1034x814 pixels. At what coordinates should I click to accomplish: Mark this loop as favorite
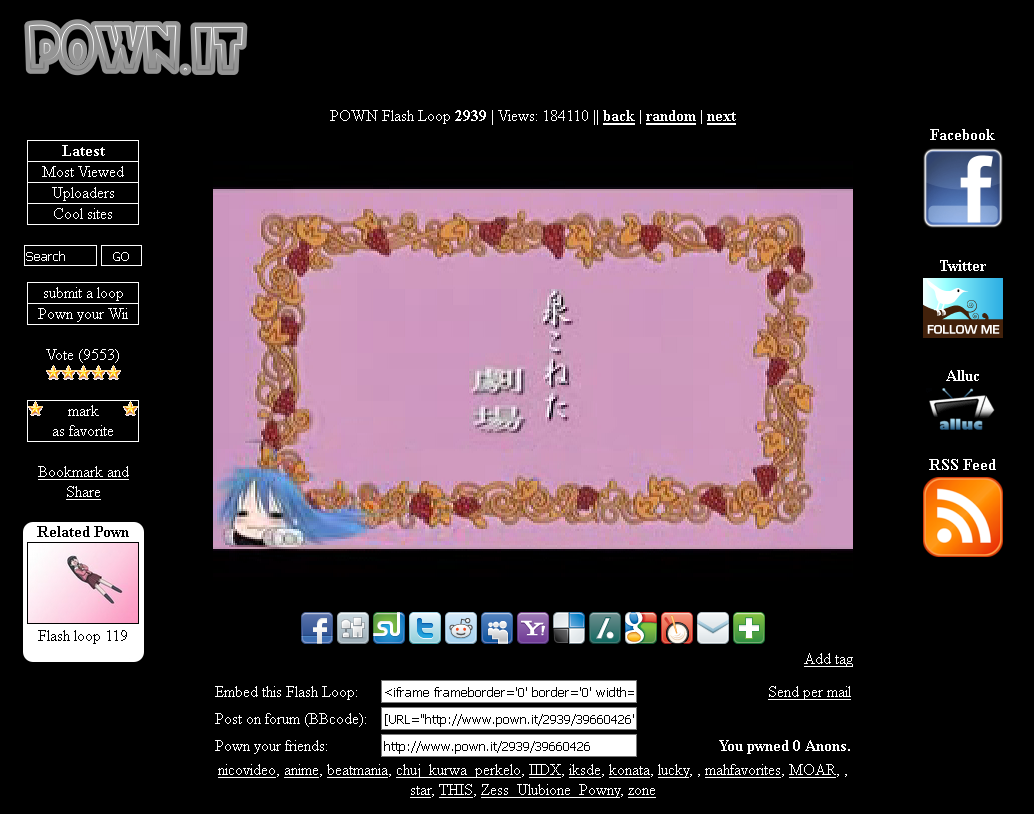point(83,421)
